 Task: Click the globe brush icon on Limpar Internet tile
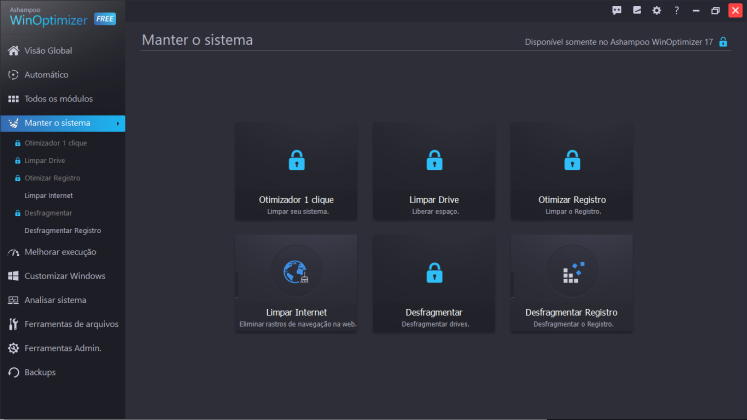click(296, 272)
